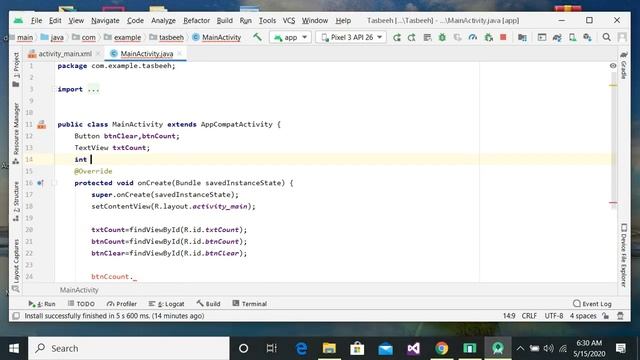This screenshot has width=640, height=360.
Task: Open the Build menu
Action: 224,20
